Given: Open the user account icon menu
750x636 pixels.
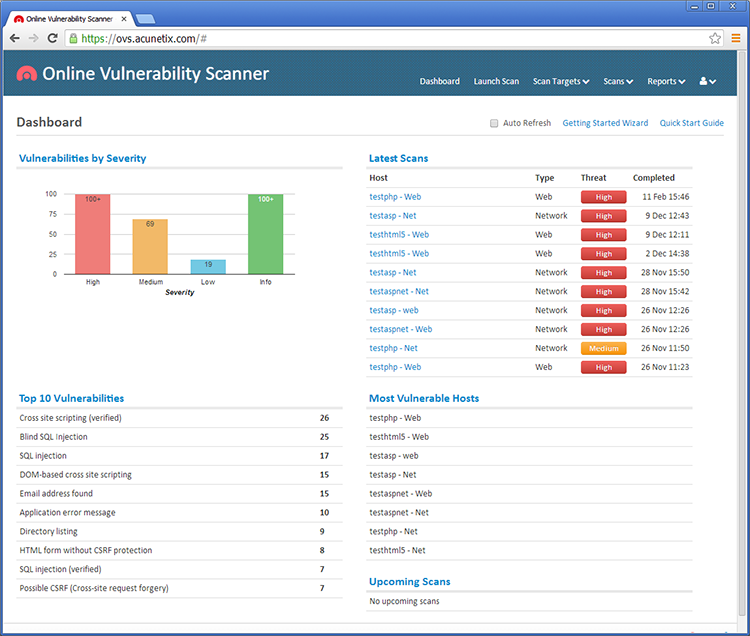Looking at the screenshot, I should point(707,81).
